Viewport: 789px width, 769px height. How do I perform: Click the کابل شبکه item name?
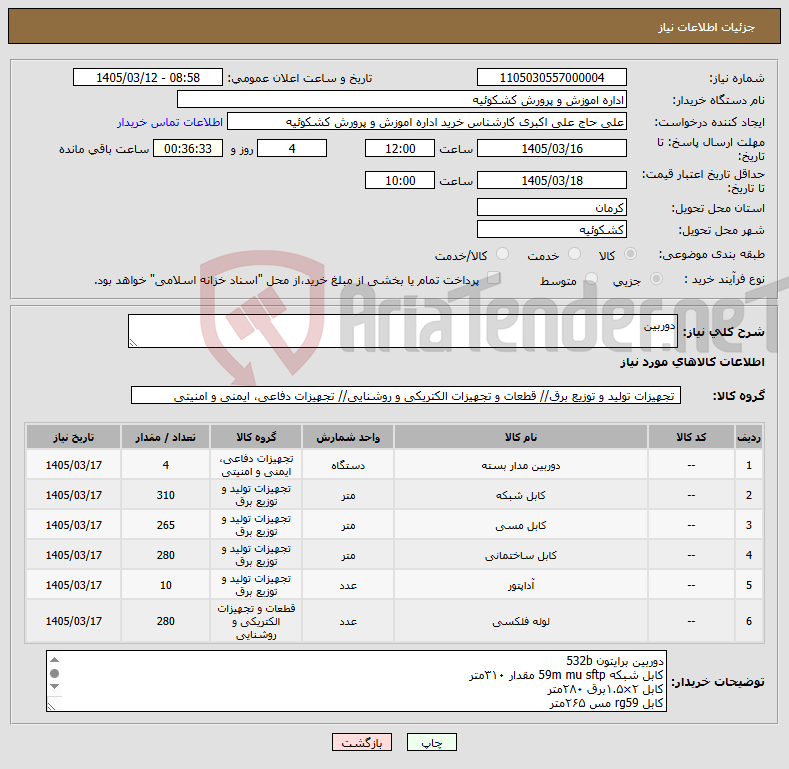click(521, 496)
